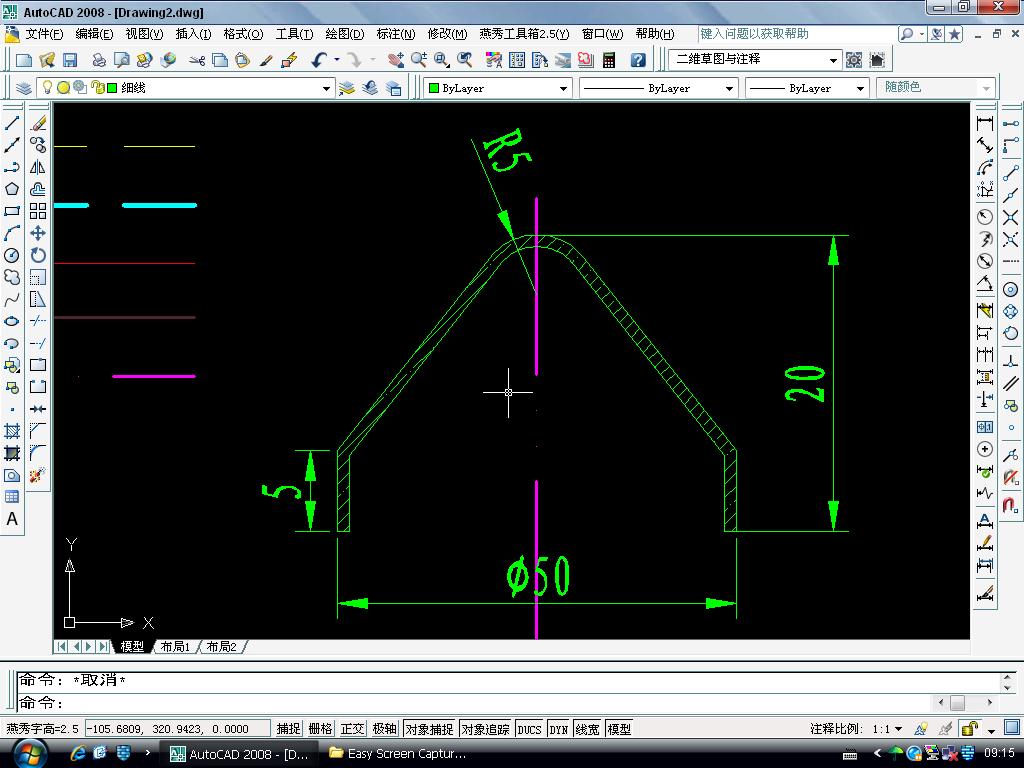
Task: Click the Help question mark icon
Action: pyautogui.click(x=638, y=60)
